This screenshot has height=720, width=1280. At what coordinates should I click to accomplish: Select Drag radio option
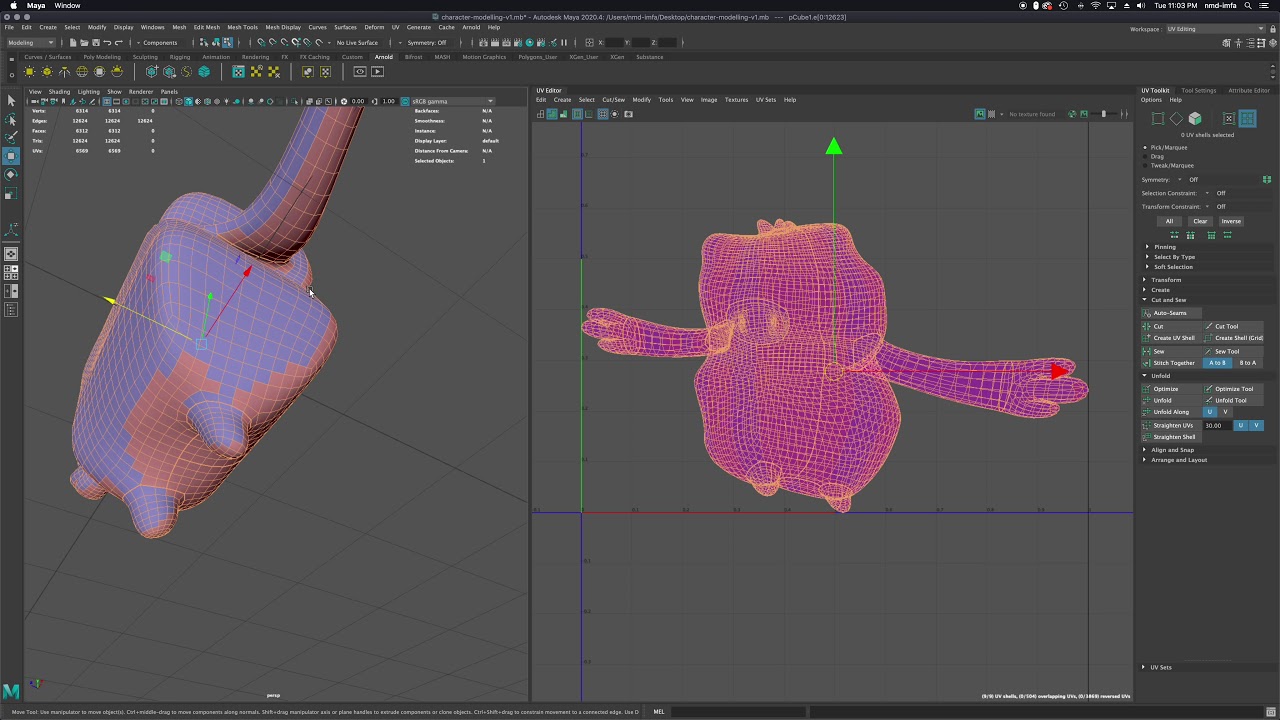pyautogui.click(x=1145, y=157)
